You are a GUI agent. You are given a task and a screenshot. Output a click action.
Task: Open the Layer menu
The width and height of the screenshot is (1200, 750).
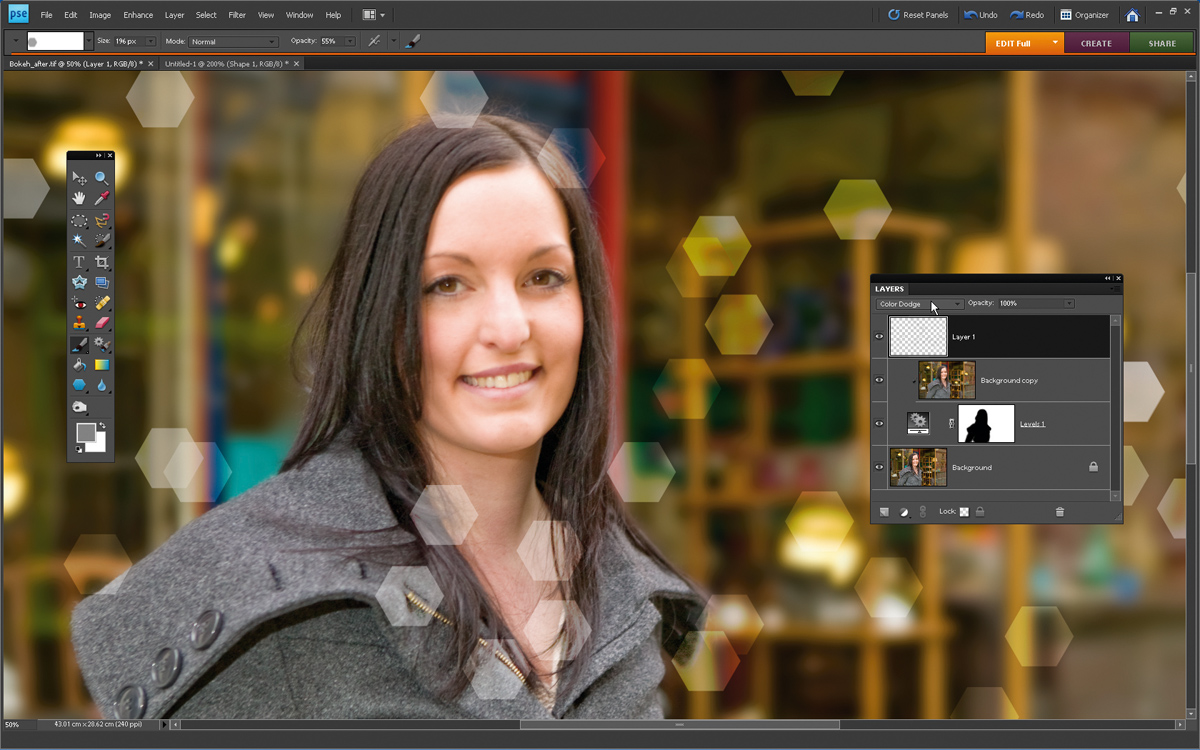175,15
